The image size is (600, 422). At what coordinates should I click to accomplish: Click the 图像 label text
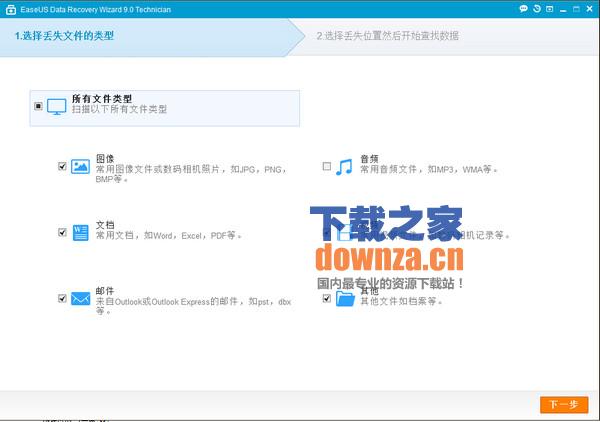click(x=105, y=158)
